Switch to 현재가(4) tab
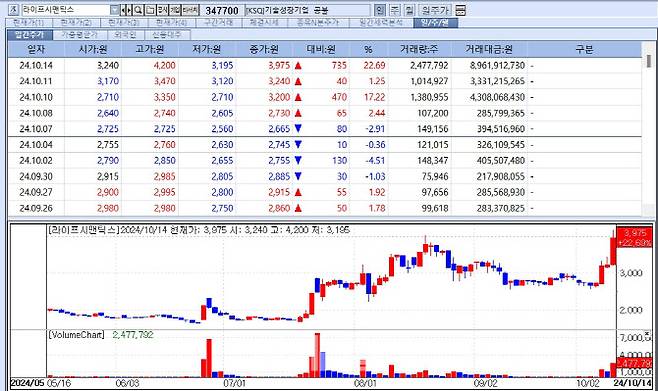This screenshot has height=391, width=658. pos(171,23)
